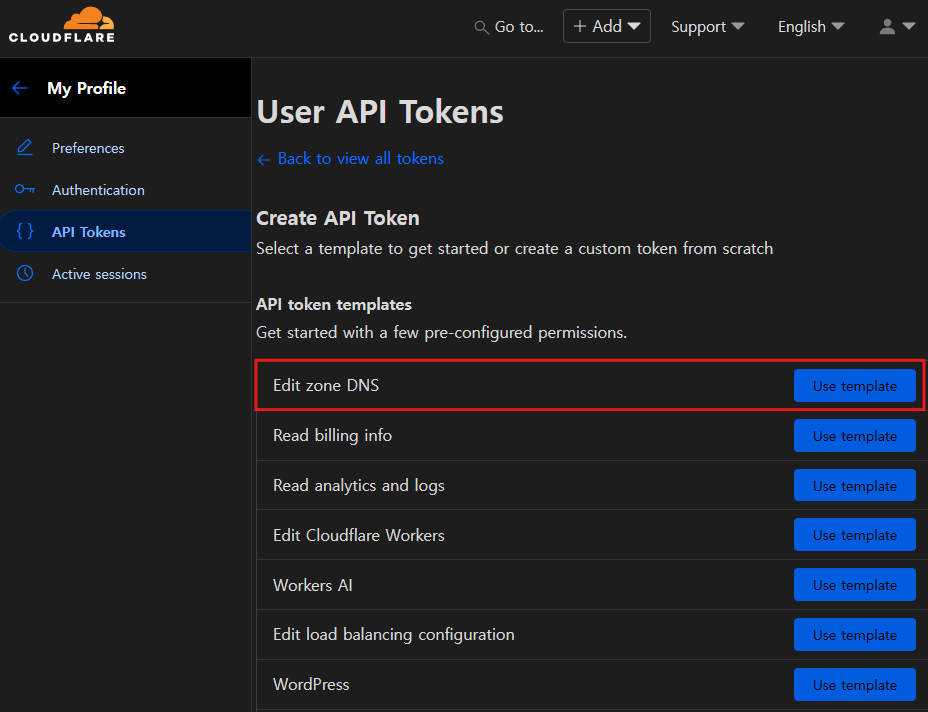
Task: Open the English language dropdown
Action: click(811, 27)
